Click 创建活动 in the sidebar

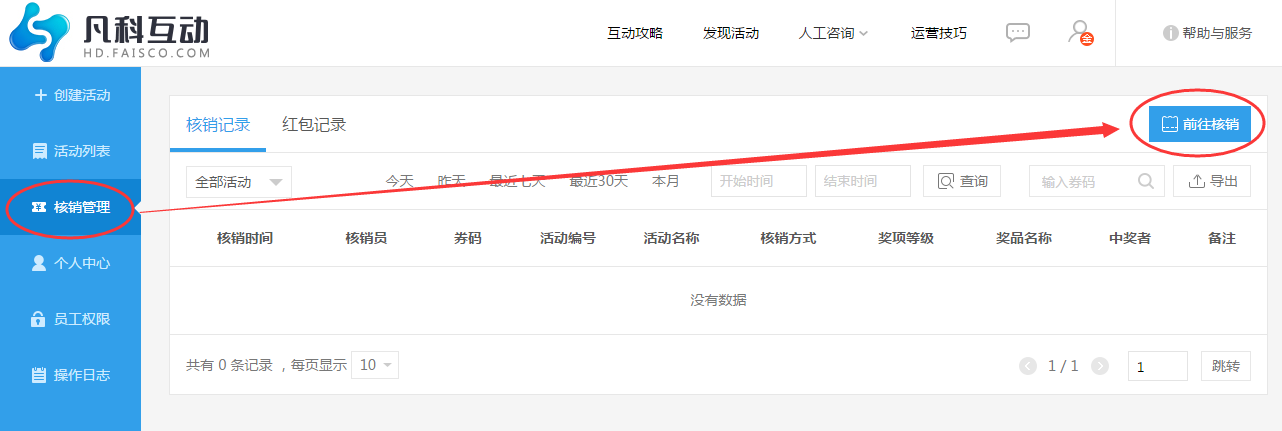click(71, 95)
